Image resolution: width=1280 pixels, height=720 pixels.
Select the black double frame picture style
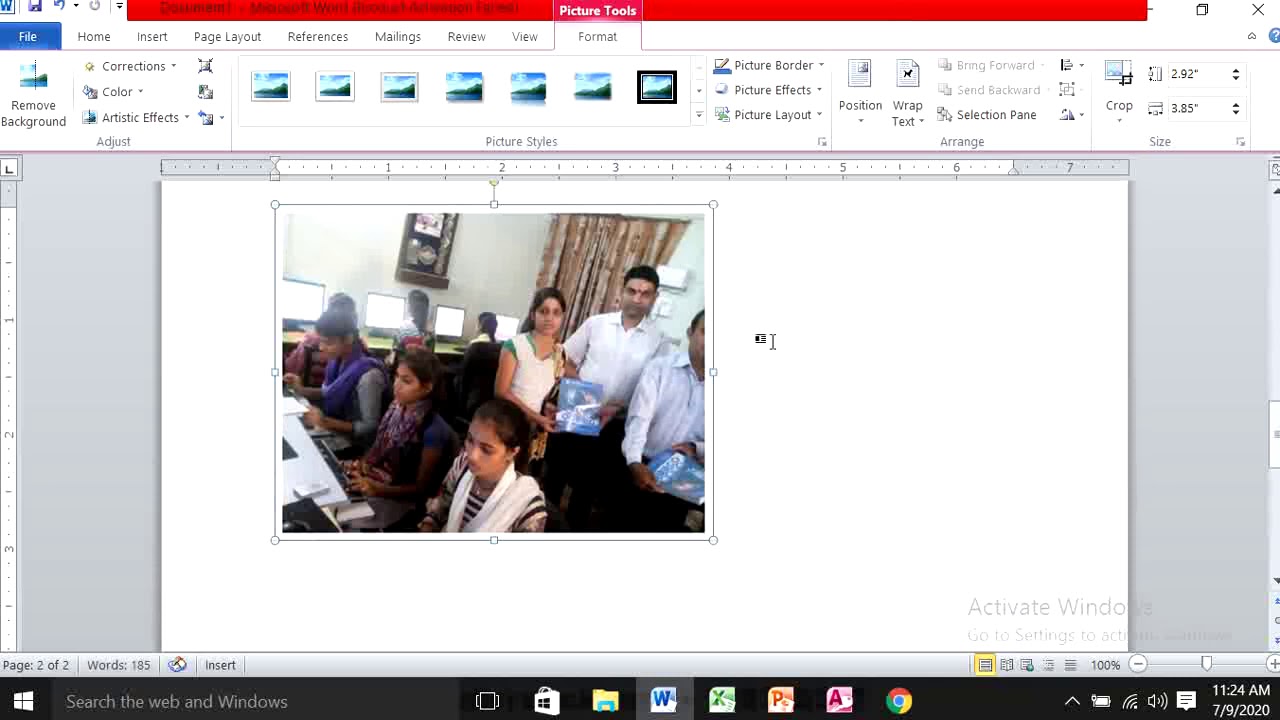tap(657, 88)
